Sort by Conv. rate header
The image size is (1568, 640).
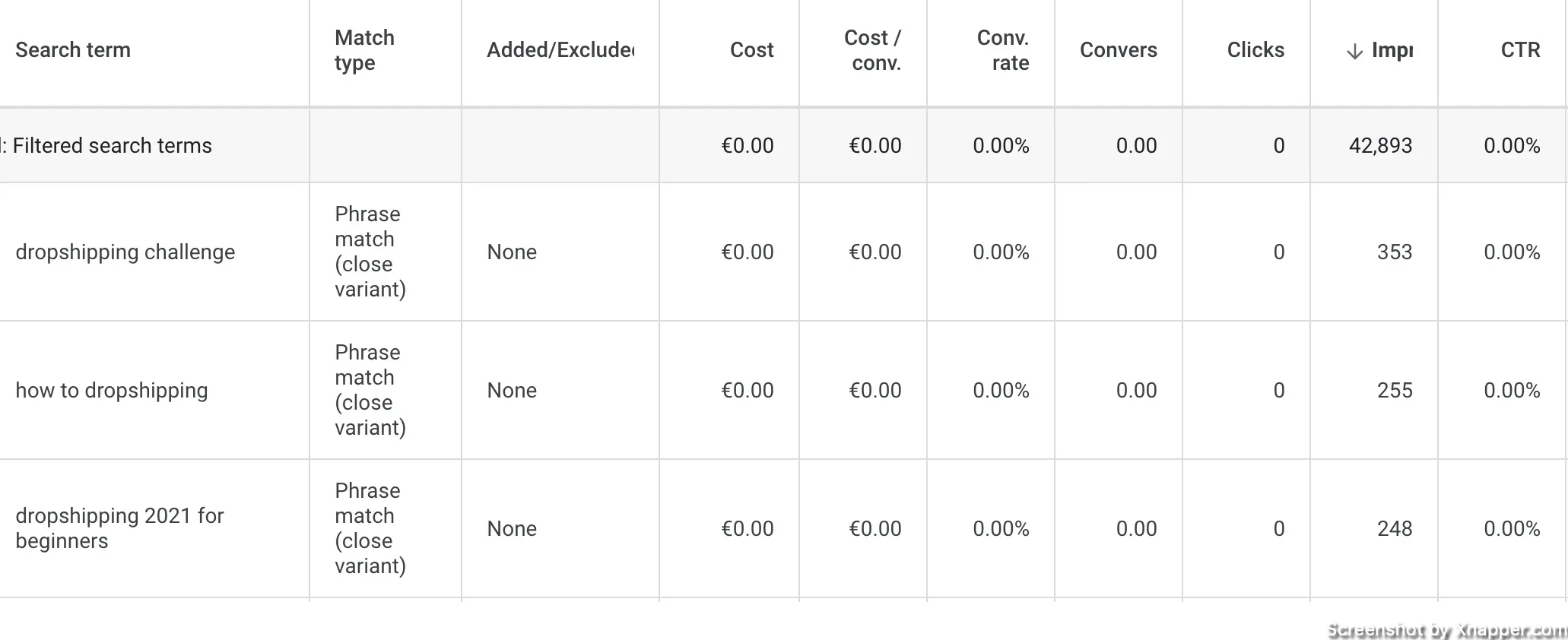tap(1002, 50)
